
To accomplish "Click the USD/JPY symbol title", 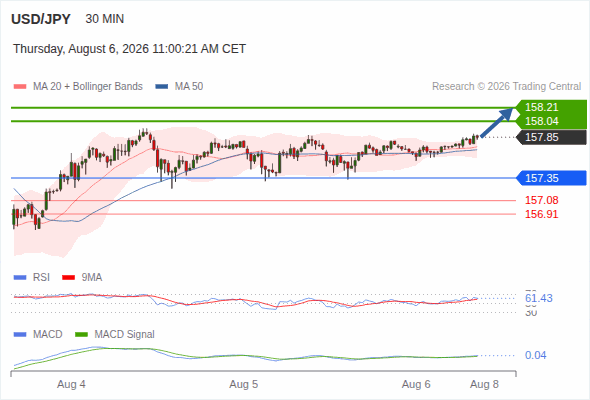I will 41,19.
